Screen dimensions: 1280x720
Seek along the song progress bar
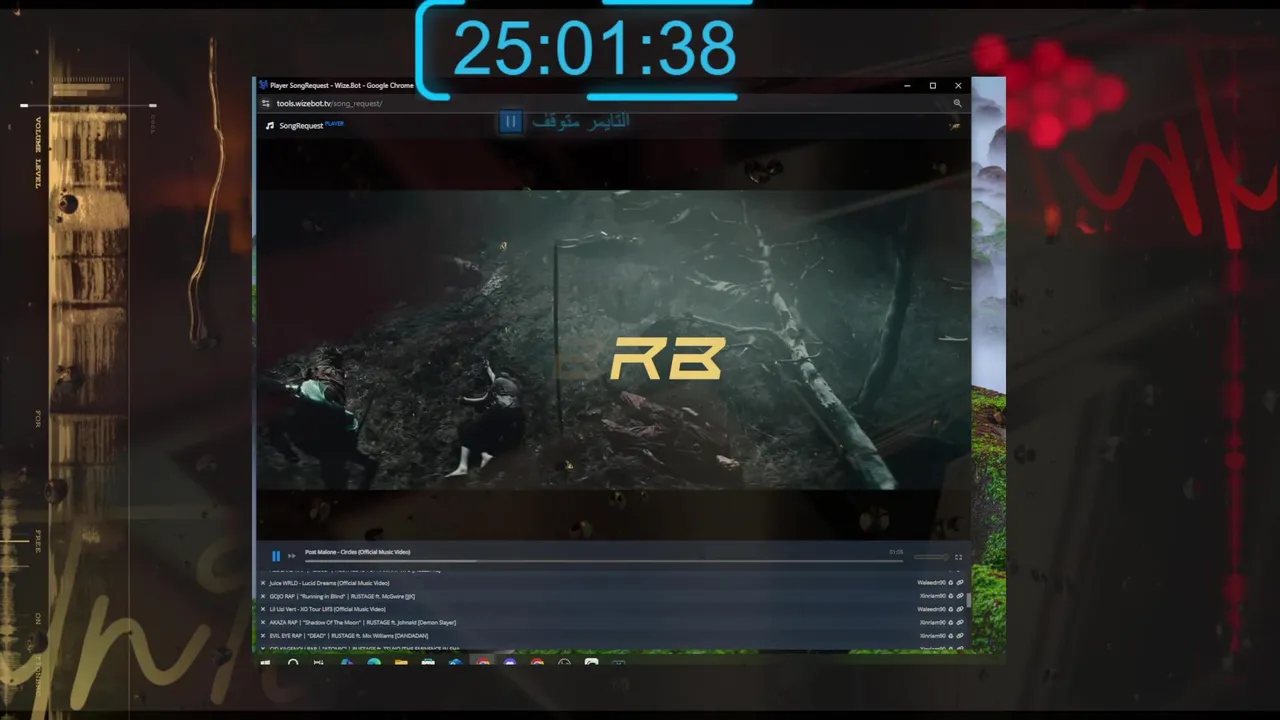tap(603, 561)
